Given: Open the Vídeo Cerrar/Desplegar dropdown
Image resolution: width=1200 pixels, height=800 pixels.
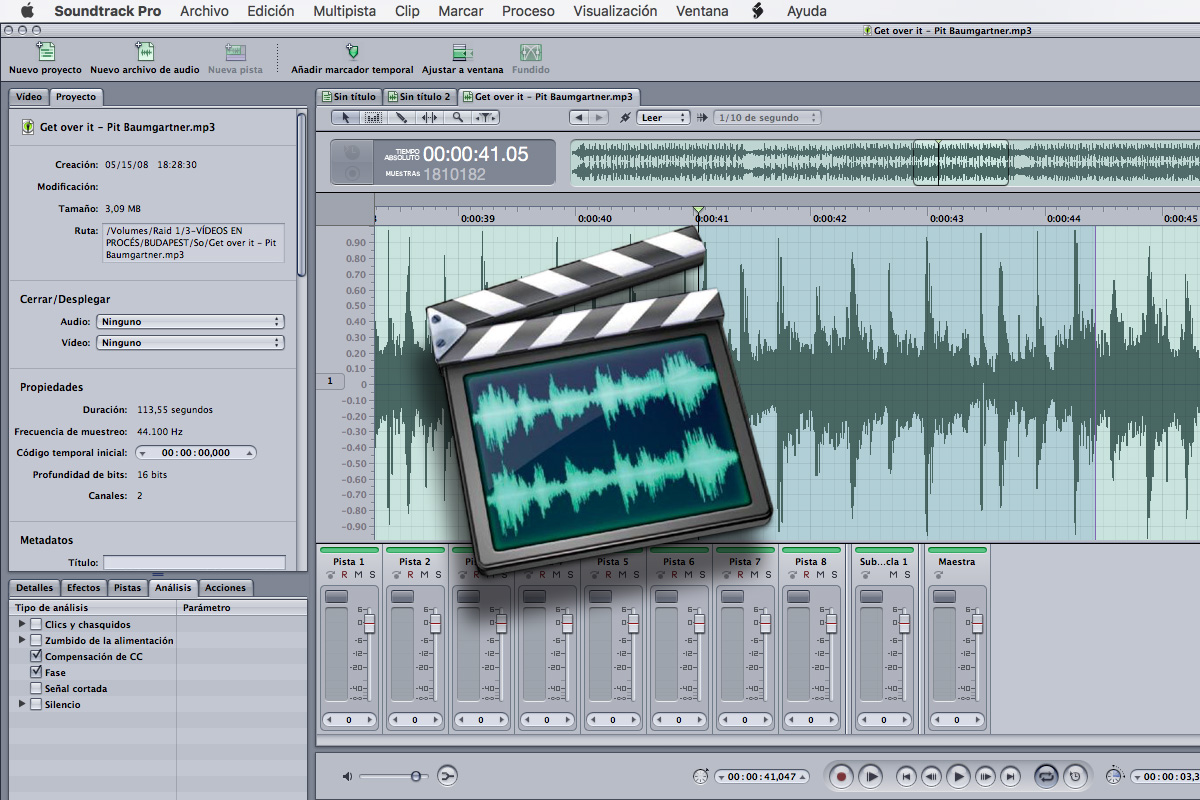Looking at the screenshot, I should tap(190, 343).
